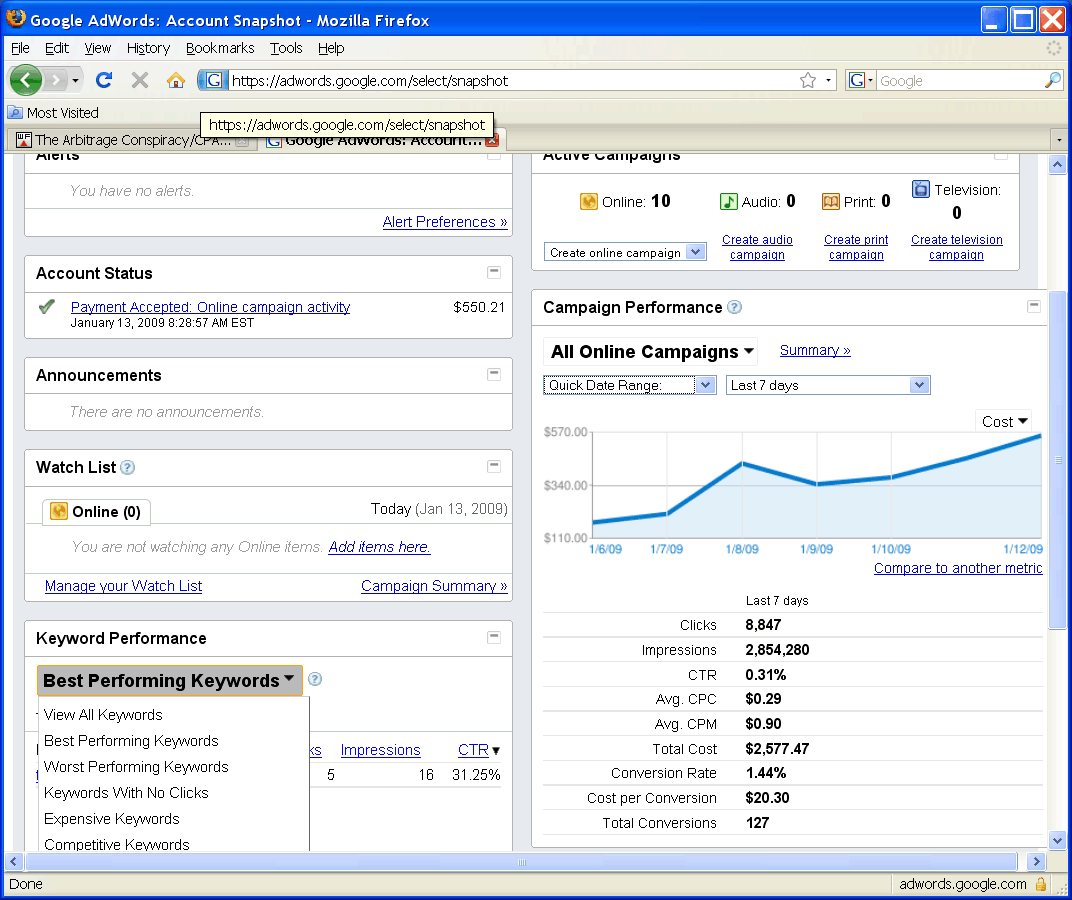Image resolution: width=1072 pixels, height=900 pixels.
Task: Open the Tools menu
Action: pos(286,48)
